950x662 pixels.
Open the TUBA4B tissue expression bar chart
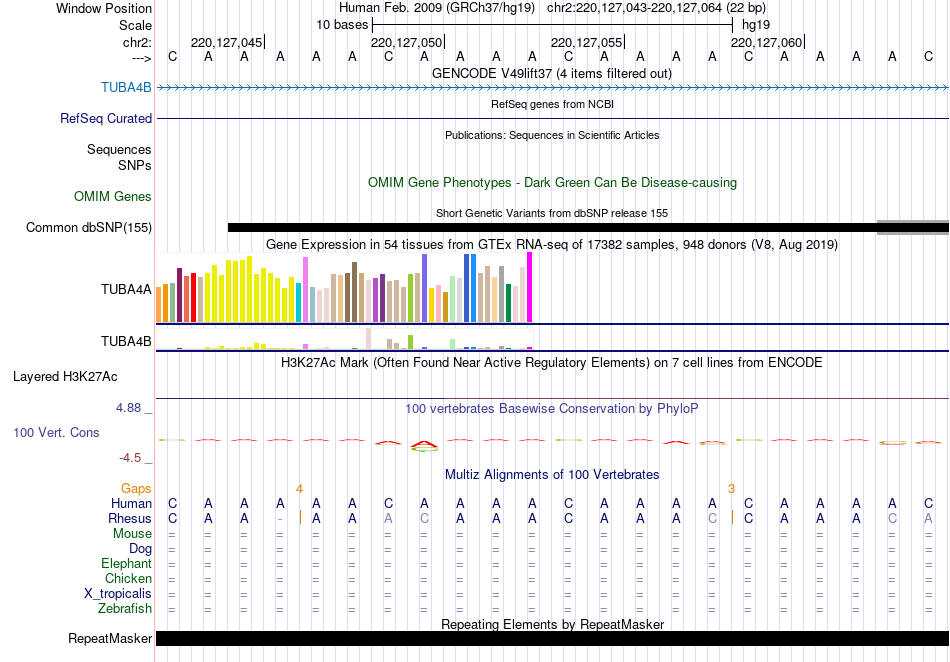pos(344,339)
